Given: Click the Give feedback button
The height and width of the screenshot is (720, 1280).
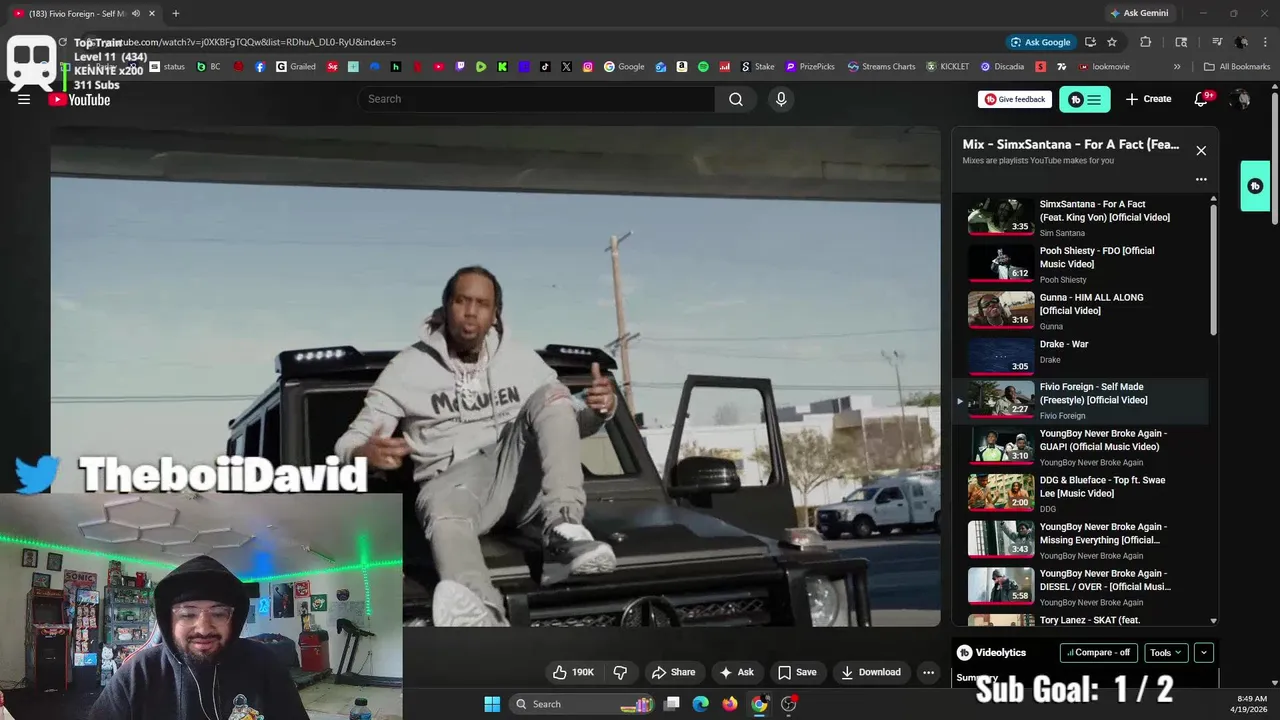Looking at the screenshot, I should click(x=1015, y=99).
